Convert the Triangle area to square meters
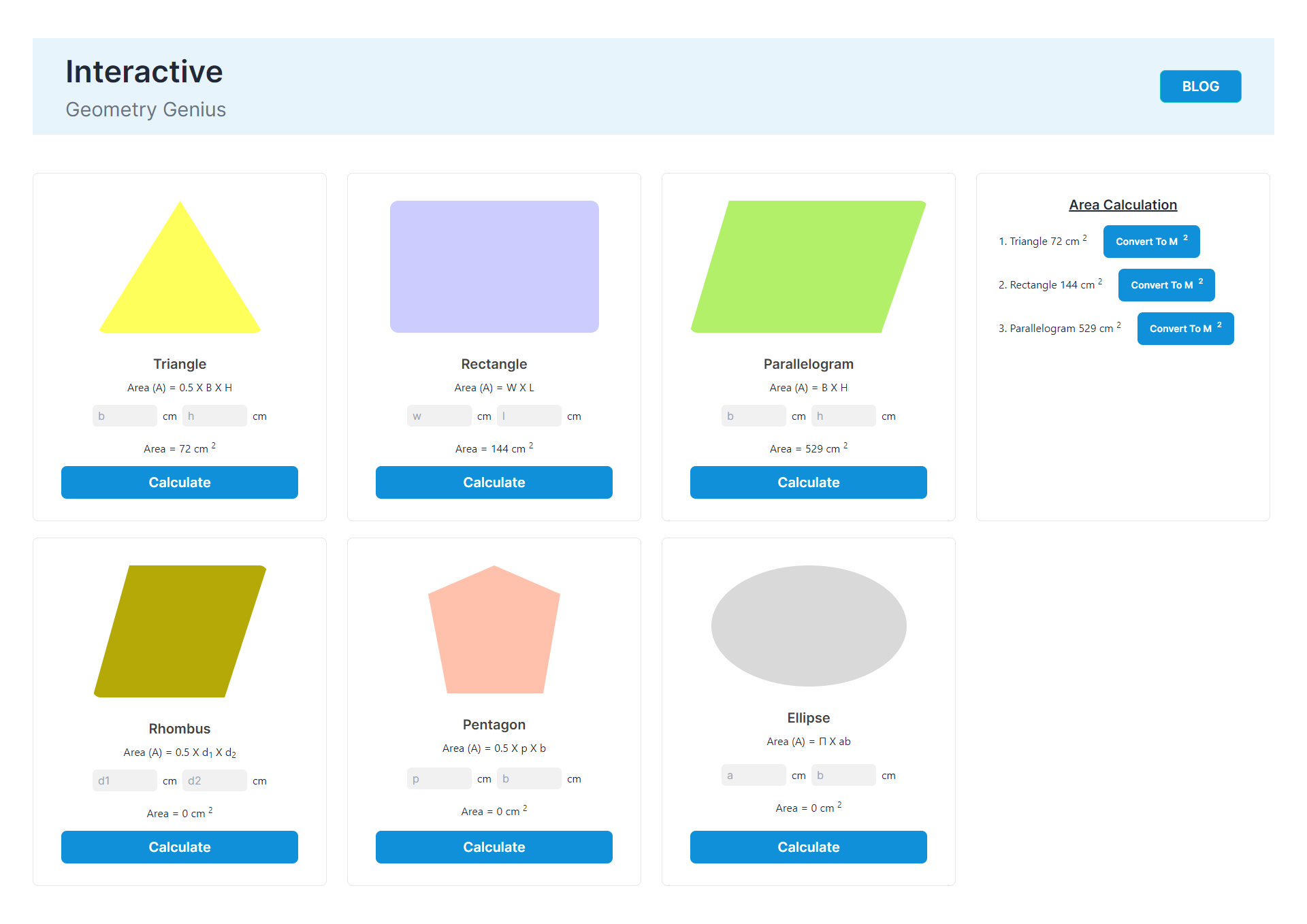This screenshot has width=1307, height=924. [1151, 242]
